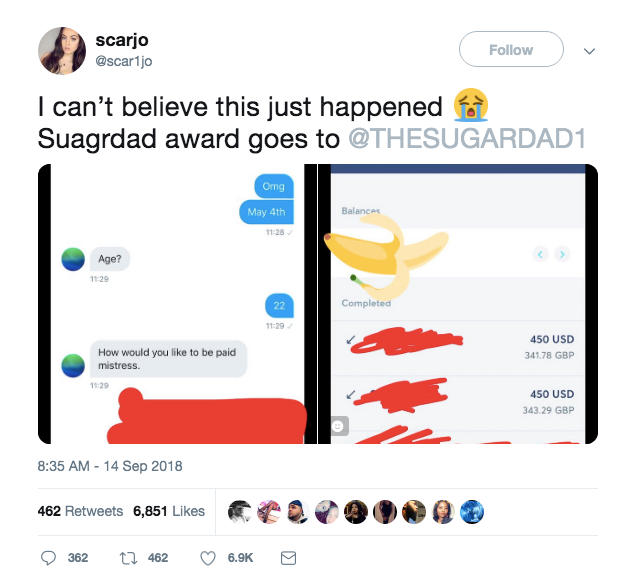Open the right payments screenshot image
This screenshot has width=633, height=580.
tap(458, 304)
